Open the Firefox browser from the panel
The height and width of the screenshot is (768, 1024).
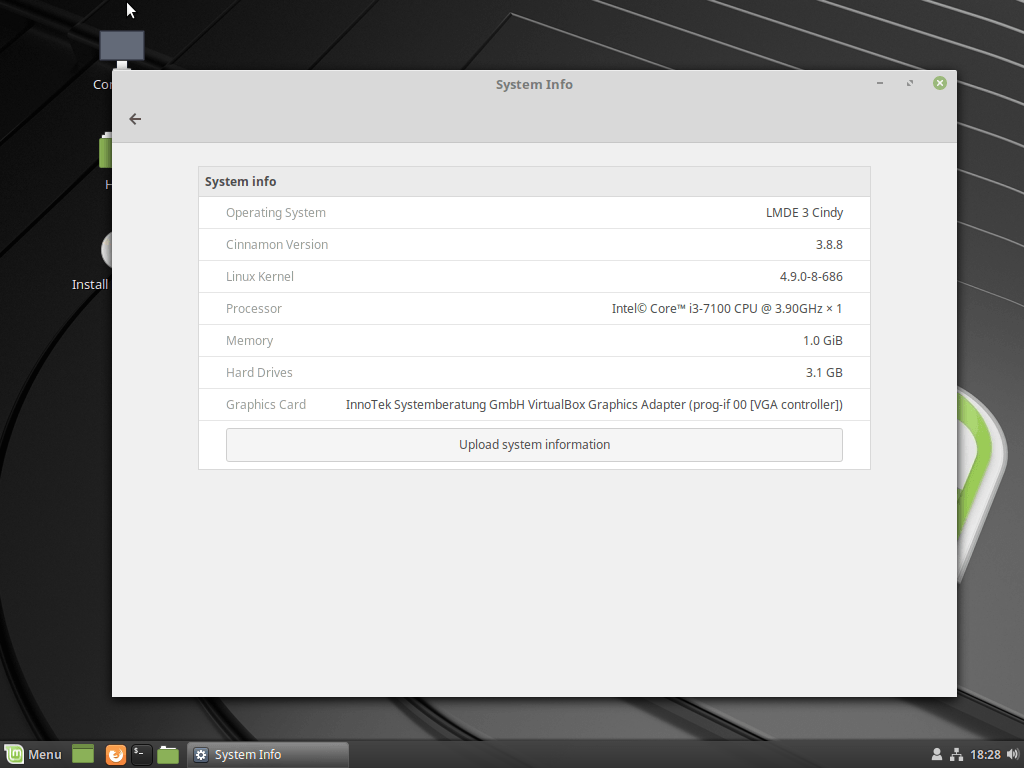point(116,754)
